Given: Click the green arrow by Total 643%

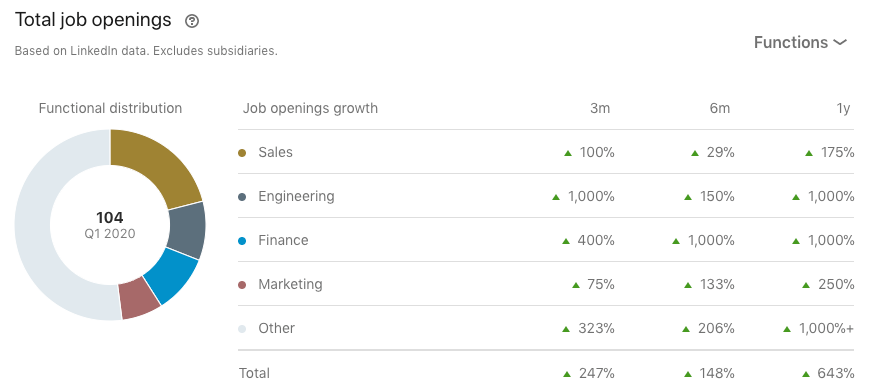Looking at the screenshot, I should tap(806, 374).
